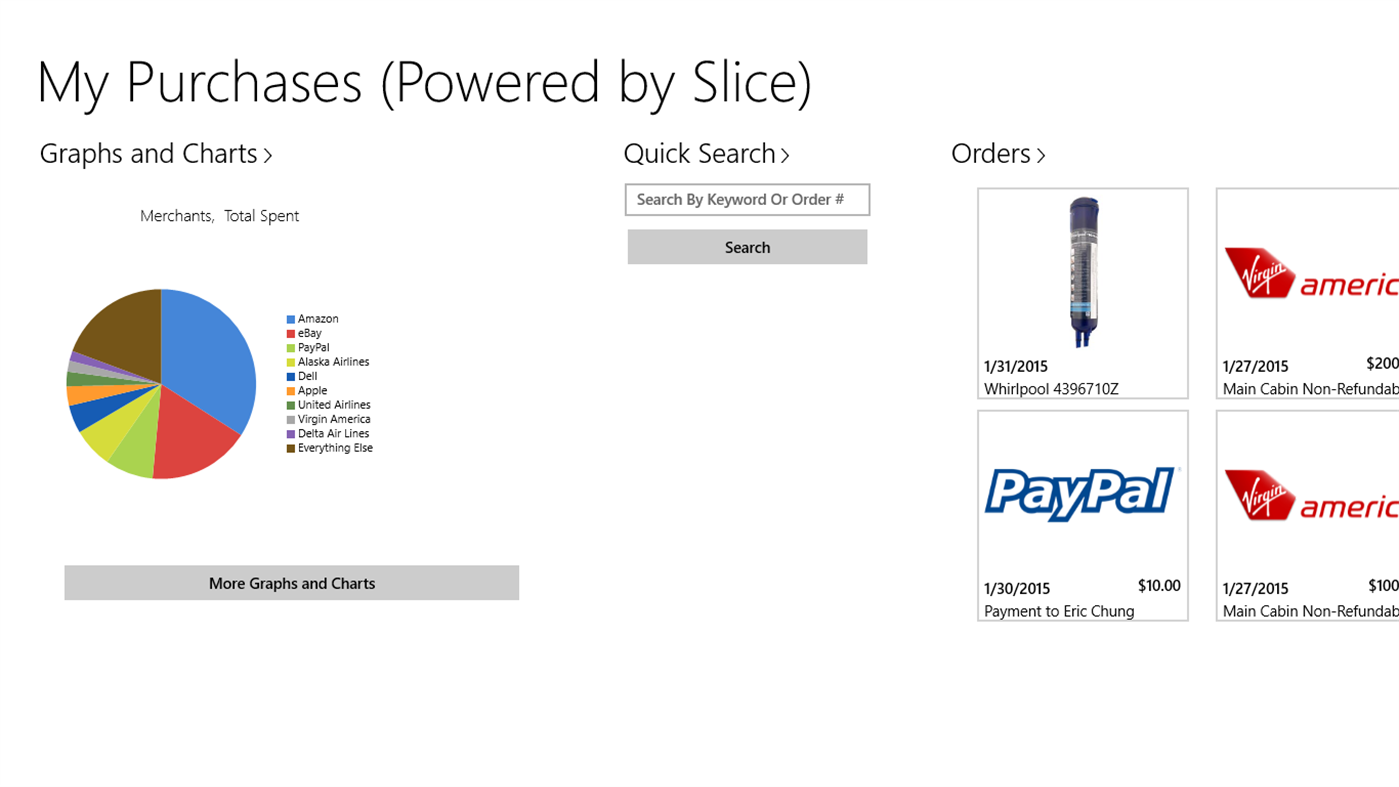1399x787 pixels.
Task: Click the Everything Else legend swatch
Action: pos(290,447)
